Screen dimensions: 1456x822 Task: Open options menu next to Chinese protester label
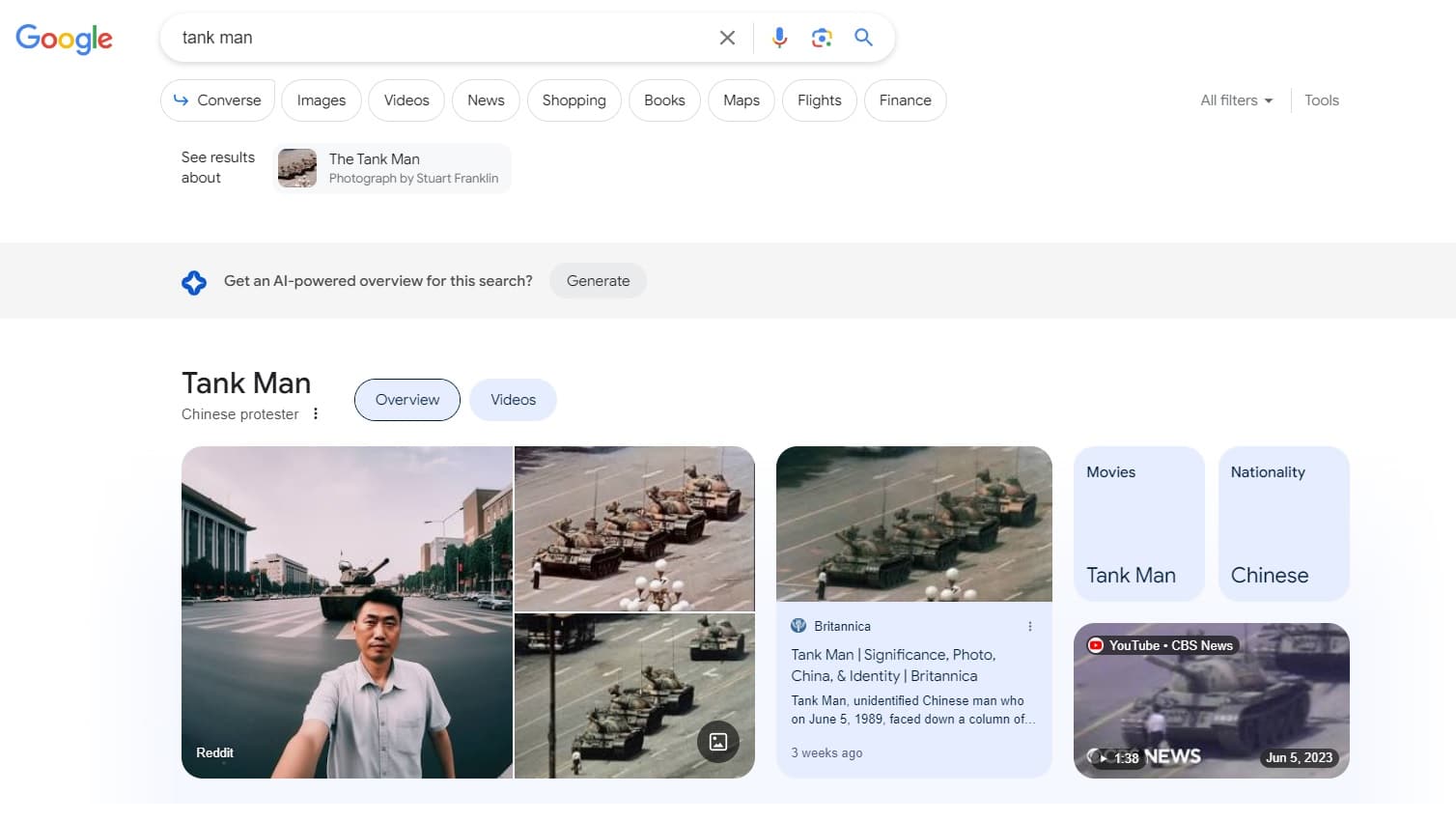(316, 412)
